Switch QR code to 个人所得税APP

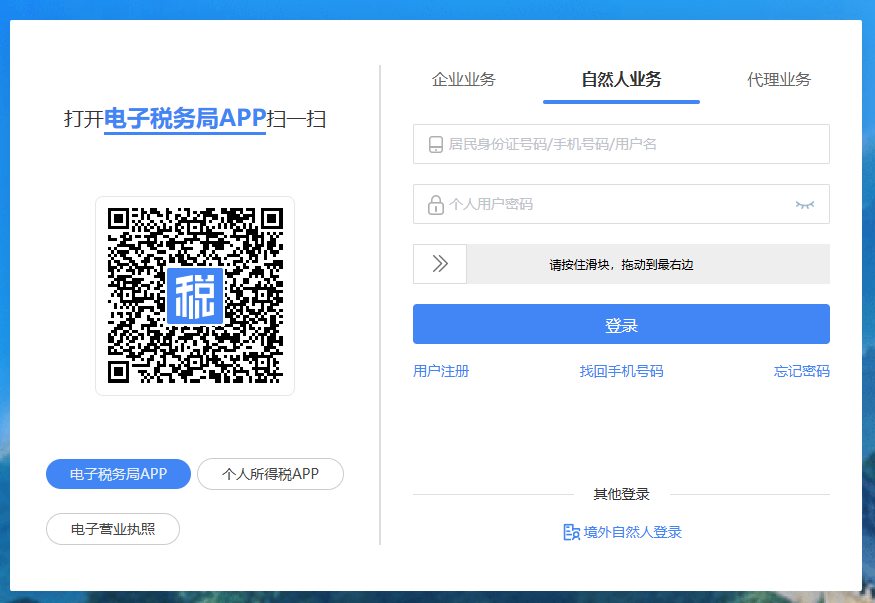click(x=270, y=474)
